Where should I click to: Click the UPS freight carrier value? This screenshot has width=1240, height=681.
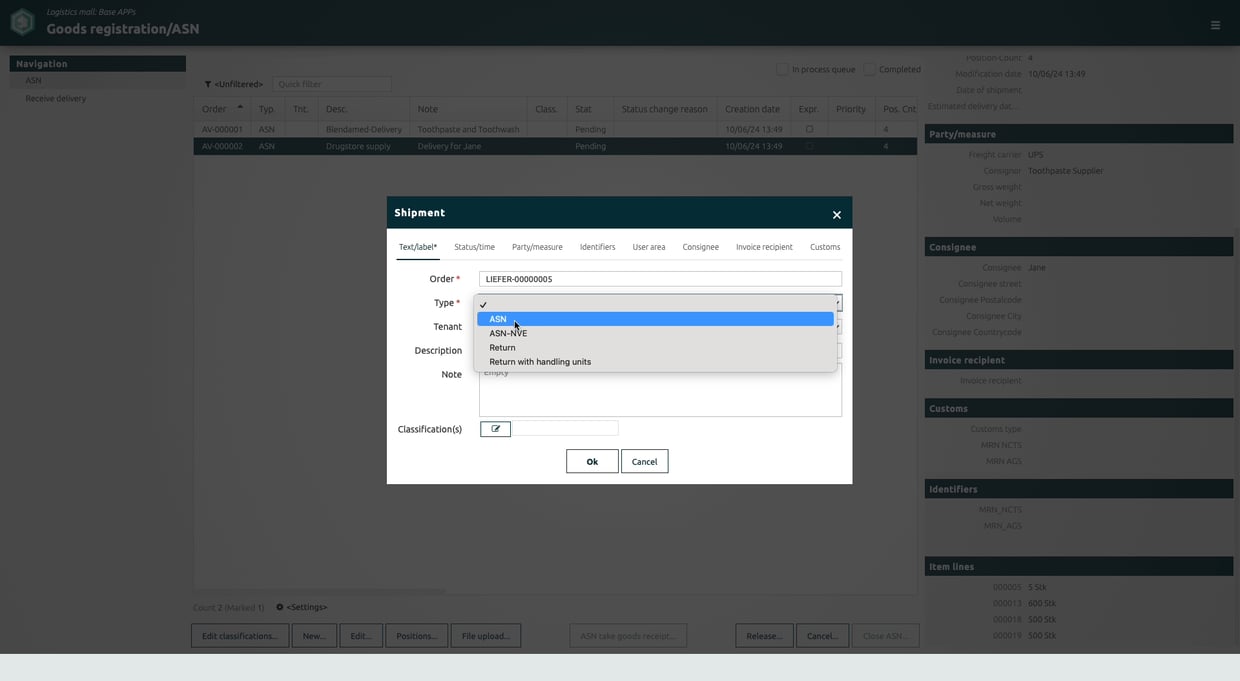[x=1035, y=155]
